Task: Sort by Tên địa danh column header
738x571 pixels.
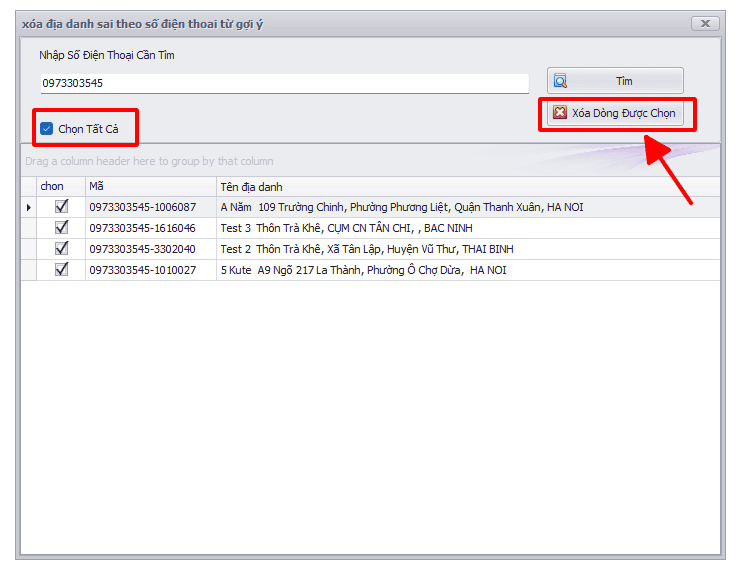Action: pyautogui.click(x=468, y=186)
